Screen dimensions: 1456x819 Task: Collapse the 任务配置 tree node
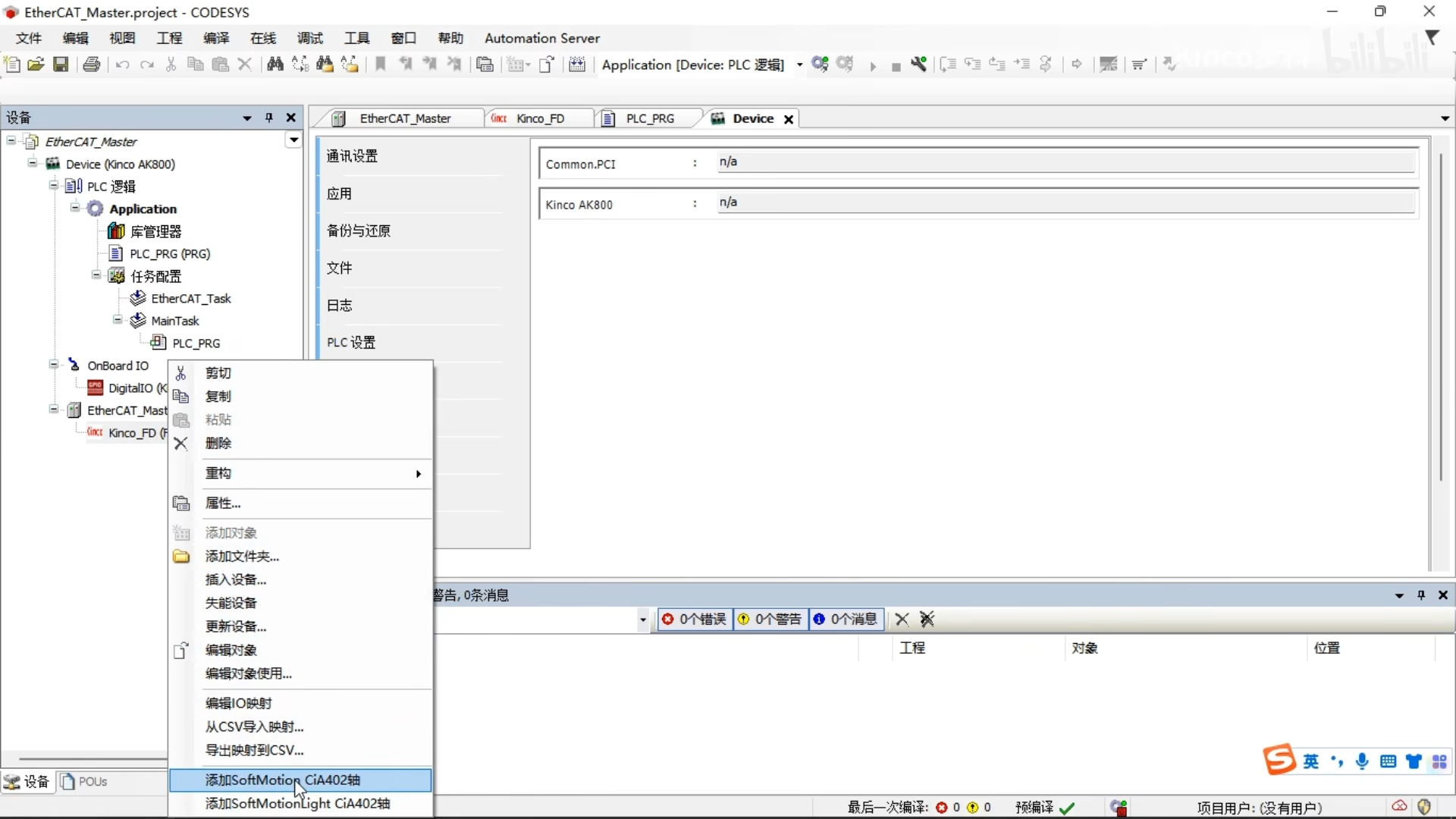pyautogui.click(x=96, y=275)
